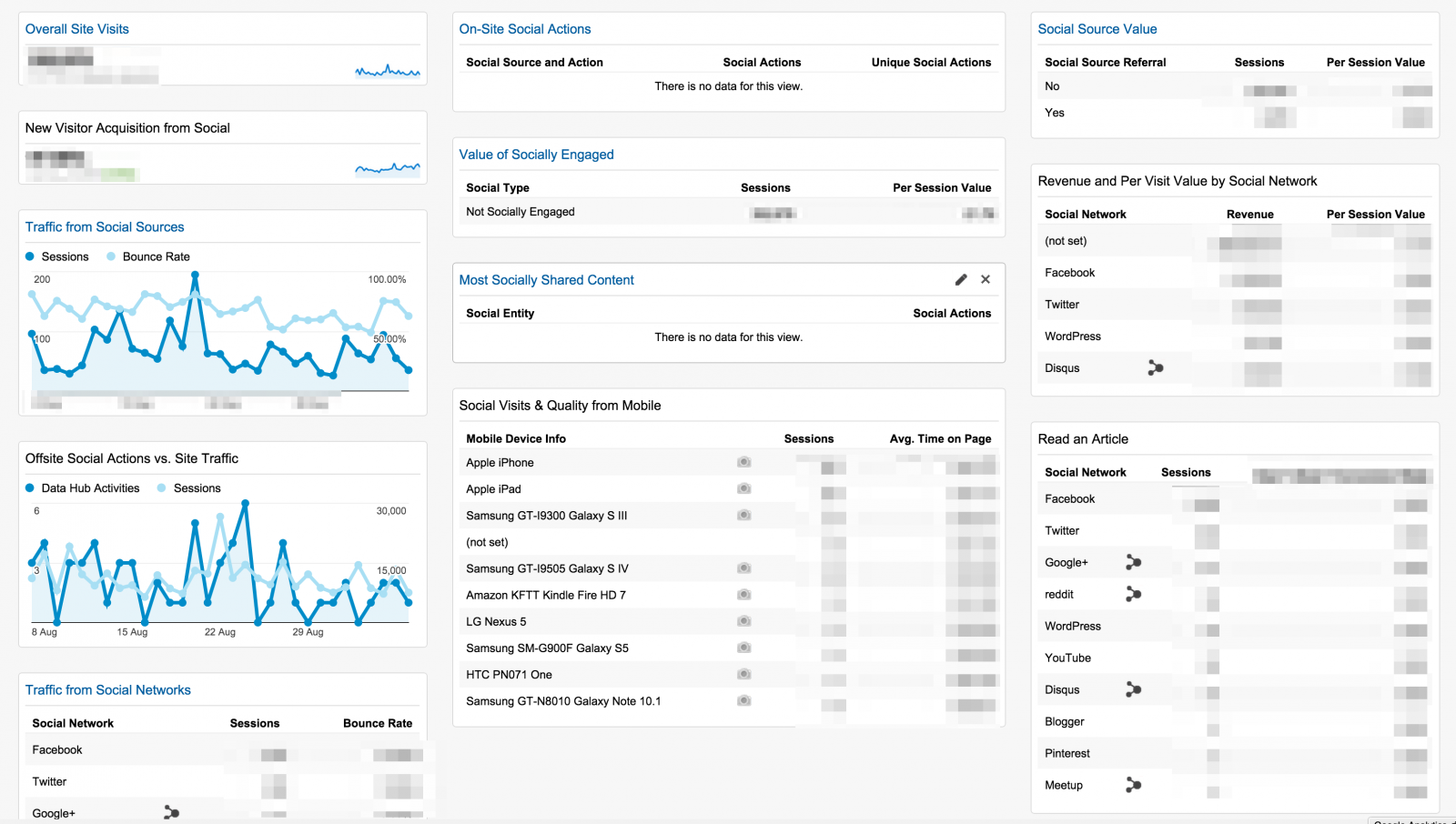
Task: Open the On-Site Social Actions report
Action: [x=525, y=29]
